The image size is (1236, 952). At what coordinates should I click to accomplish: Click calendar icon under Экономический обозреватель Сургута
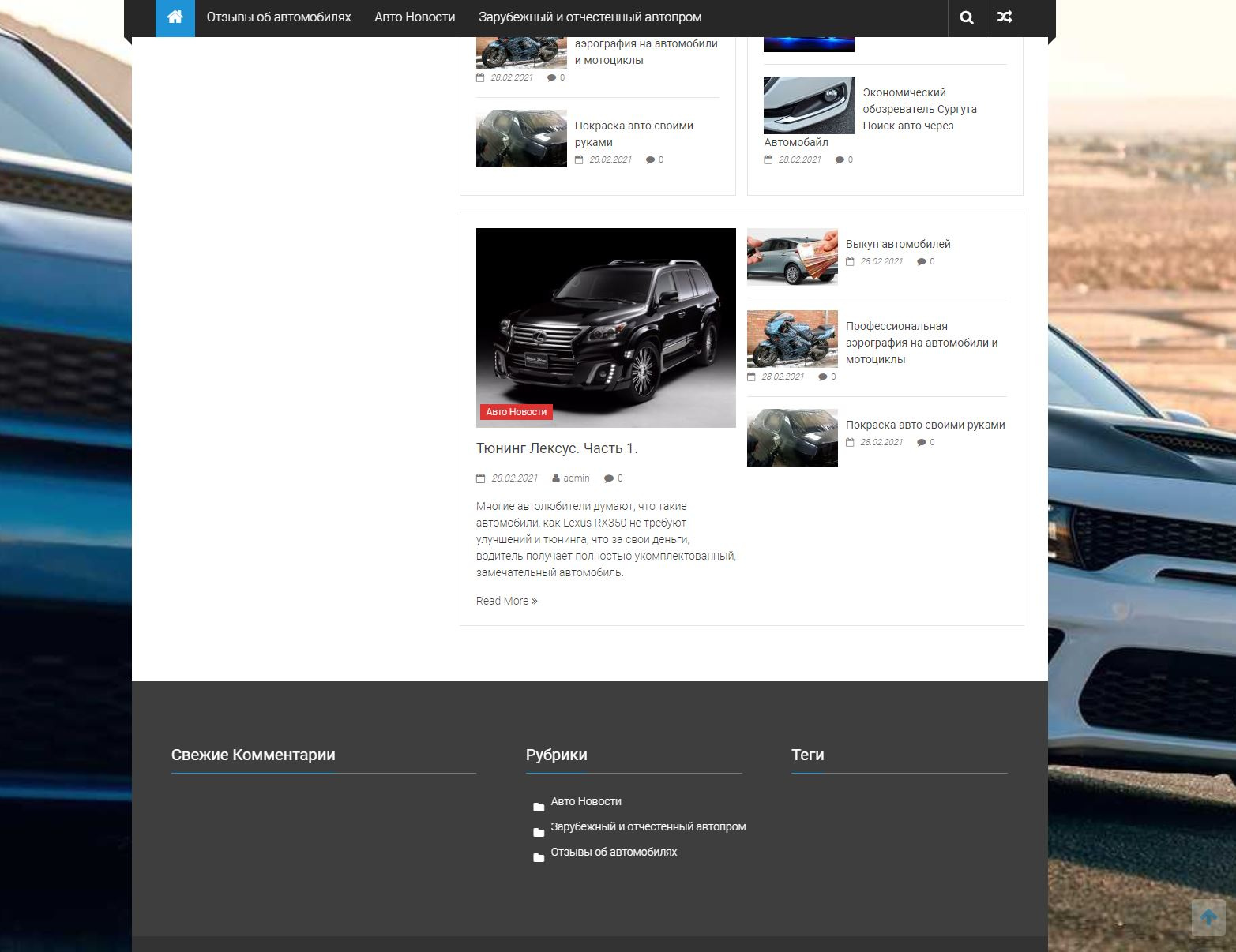click(768, 159)
